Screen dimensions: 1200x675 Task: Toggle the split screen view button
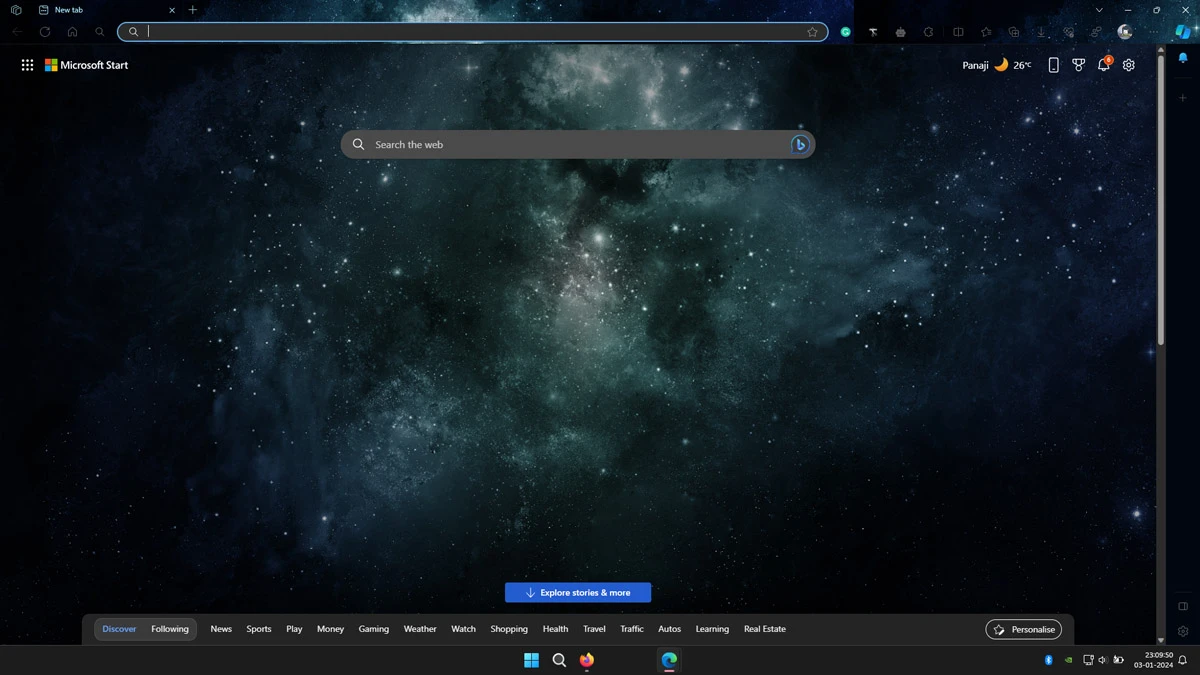pos(958,32)
